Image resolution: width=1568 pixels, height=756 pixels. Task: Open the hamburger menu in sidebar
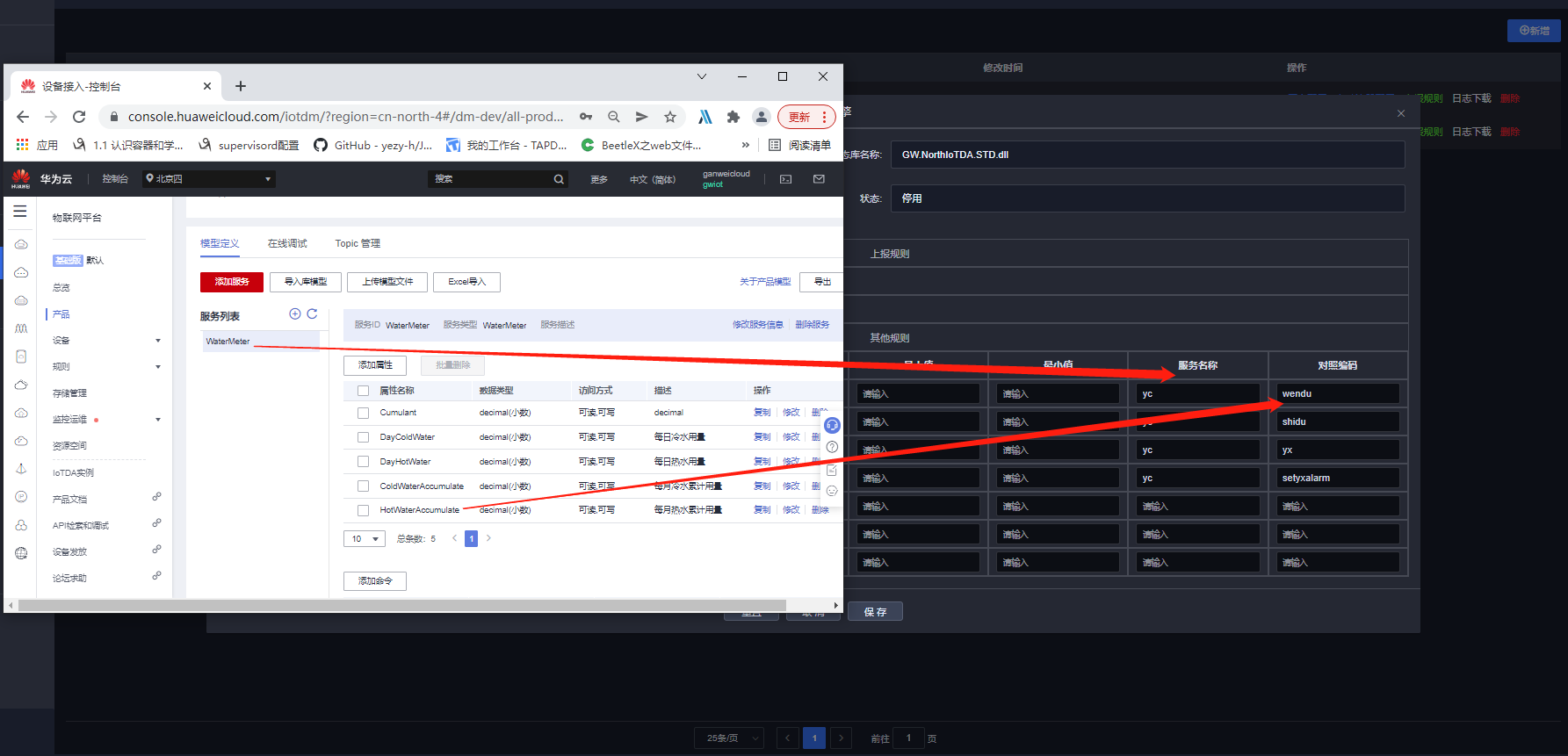tap(20, 212)
